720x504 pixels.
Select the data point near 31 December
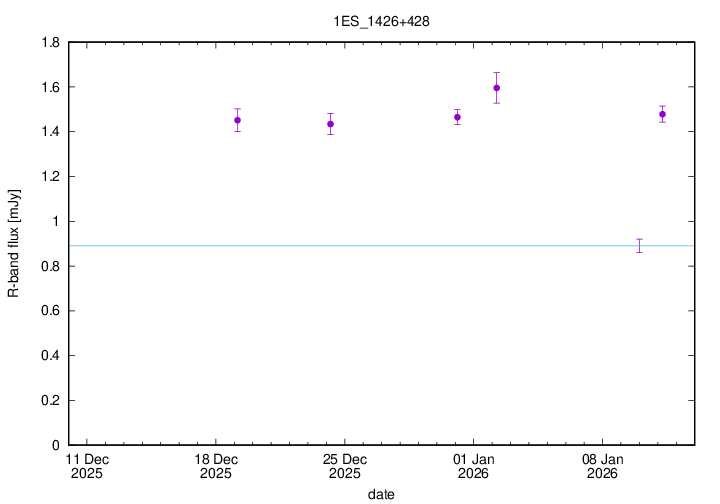(457, 117)
